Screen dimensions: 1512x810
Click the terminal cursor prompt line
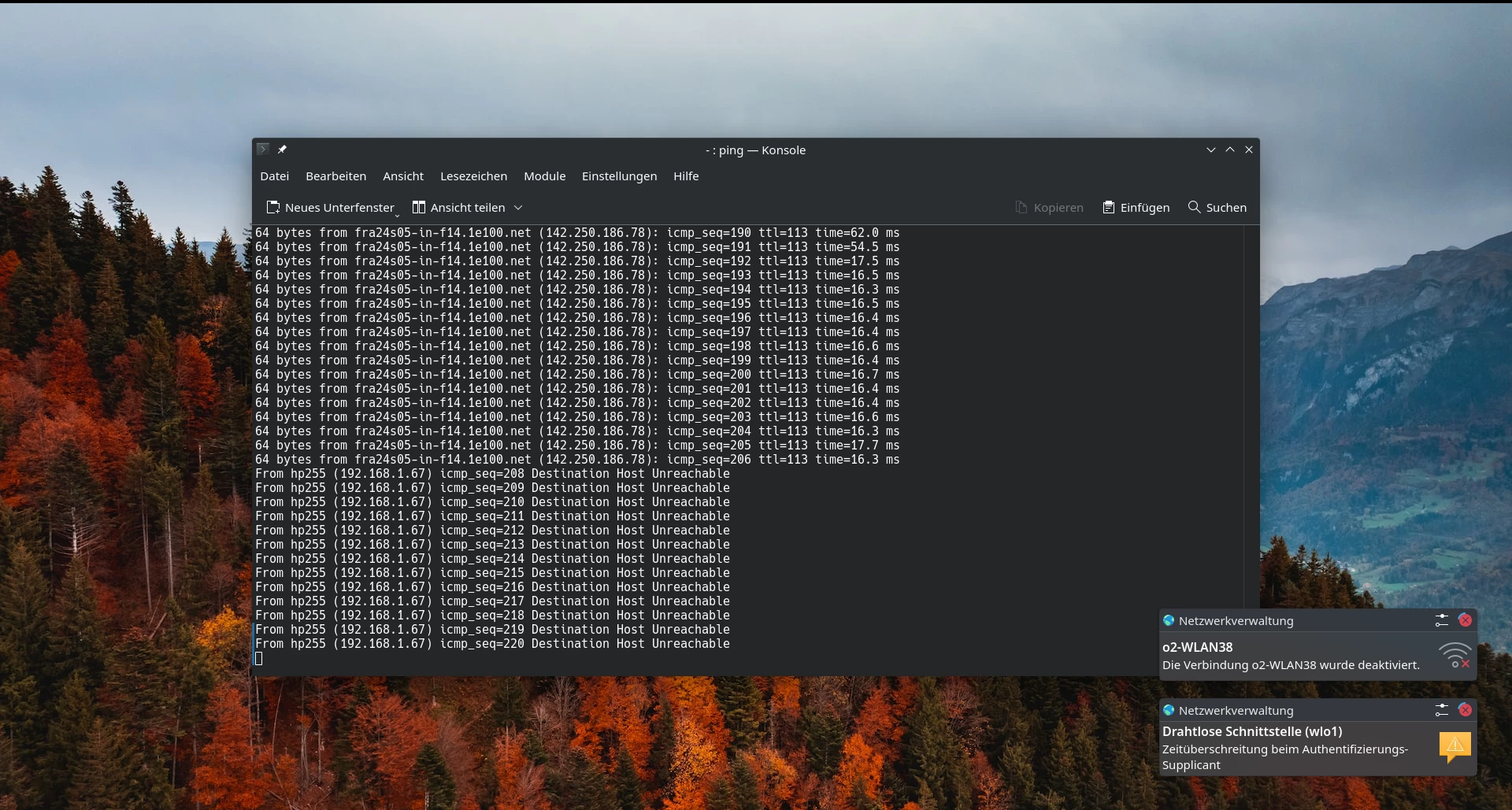258,658
